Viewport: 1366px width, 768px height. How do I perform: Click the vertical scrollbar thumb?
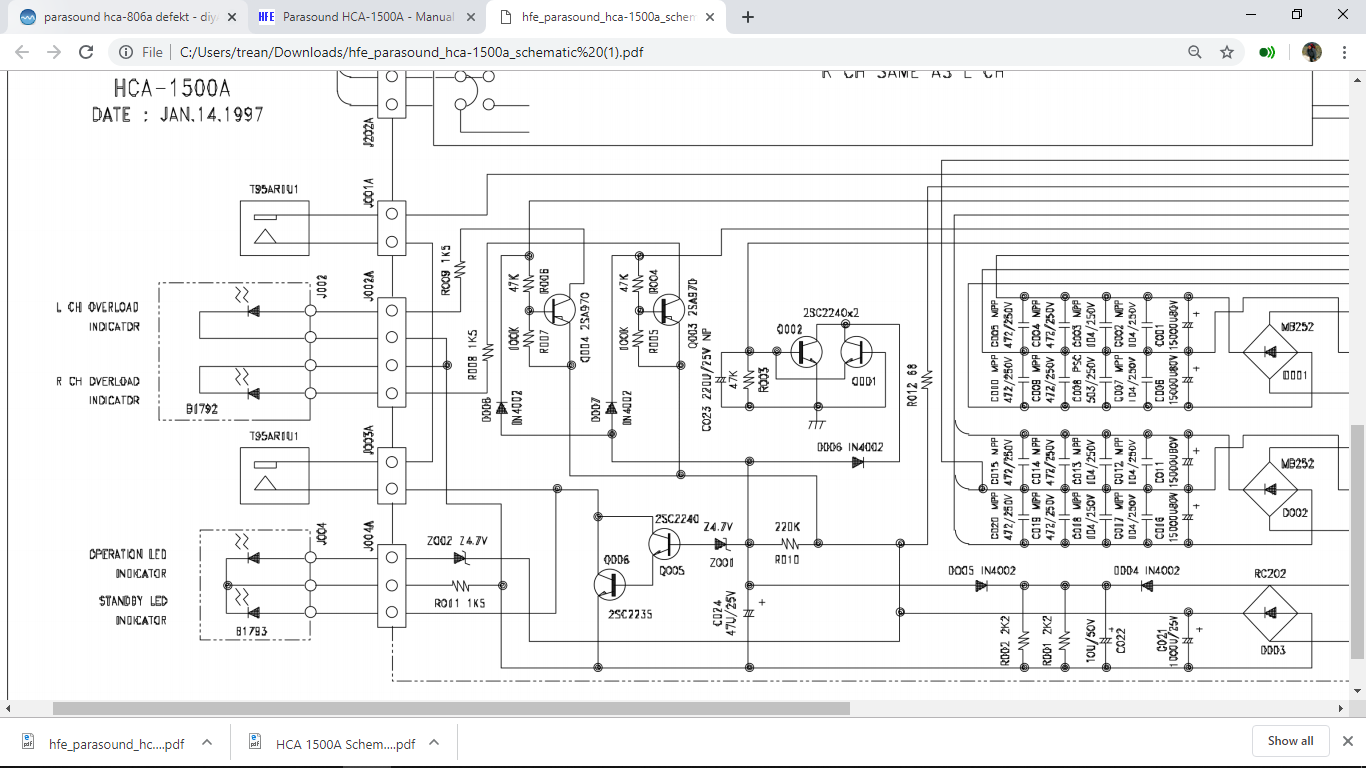tap(1357, 541)
